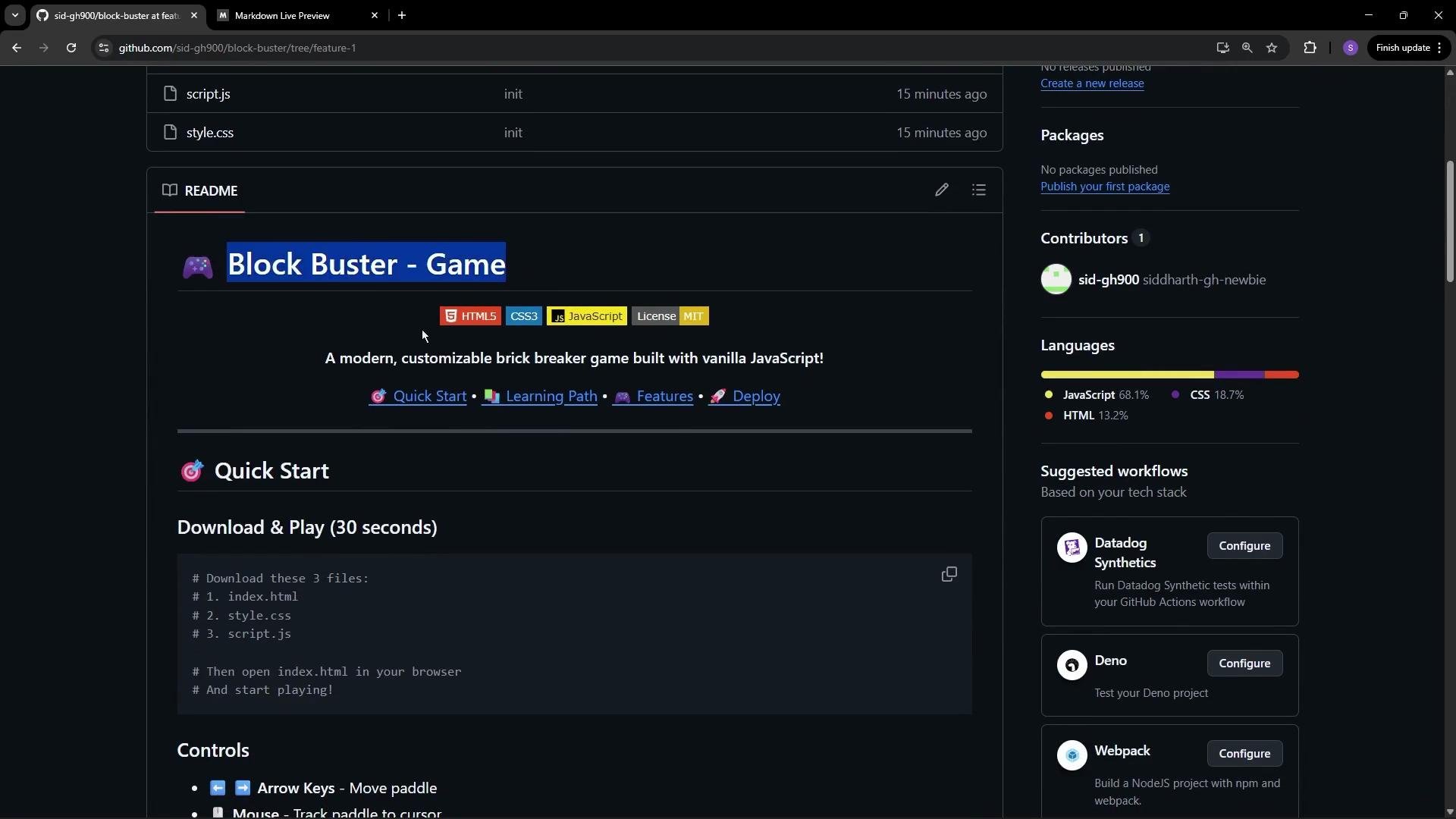
Task: View site information icon in address bar
Action: tap(104, 48)
